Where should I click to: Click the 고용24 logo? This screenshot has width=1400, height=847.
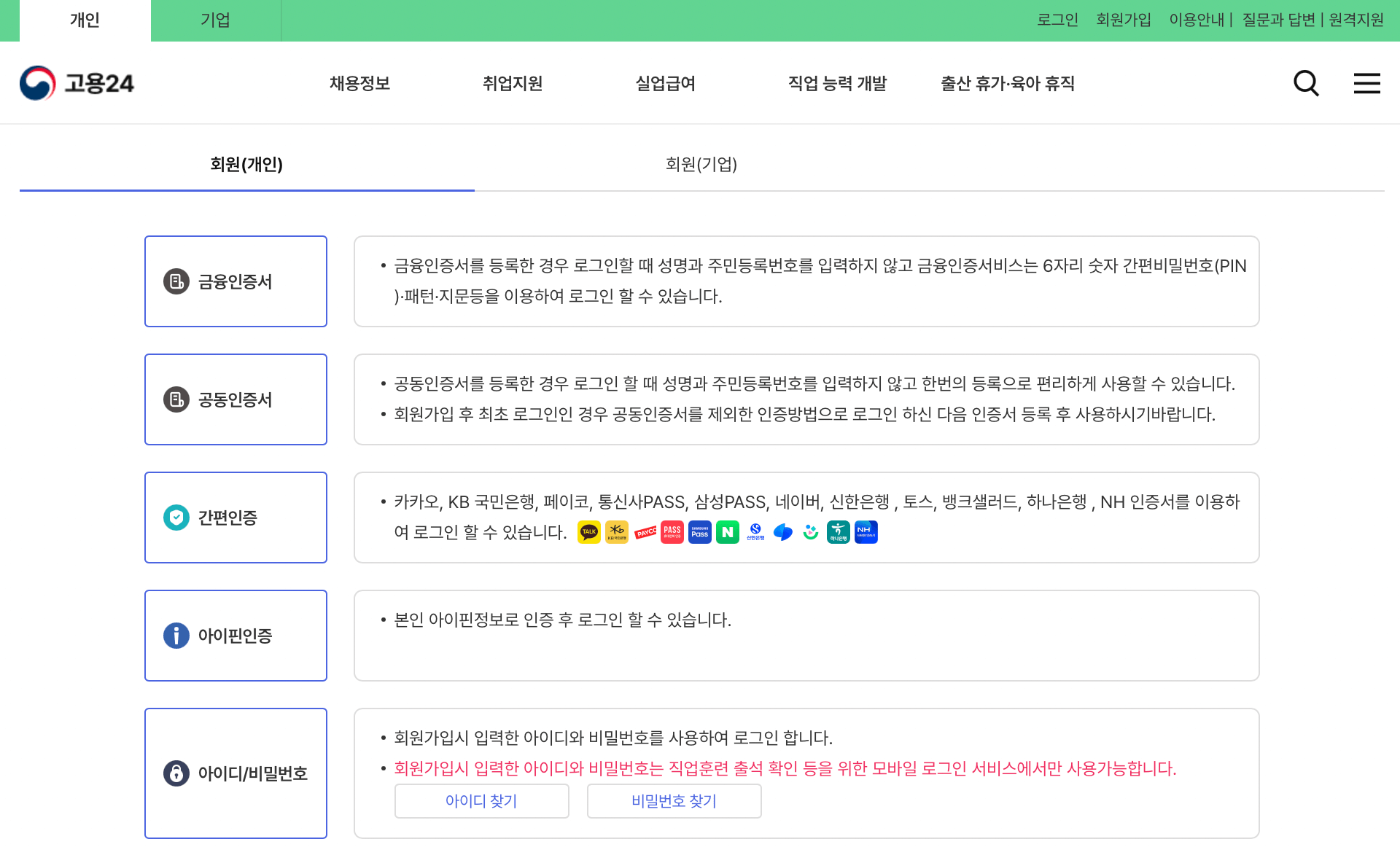pos(77,83)
